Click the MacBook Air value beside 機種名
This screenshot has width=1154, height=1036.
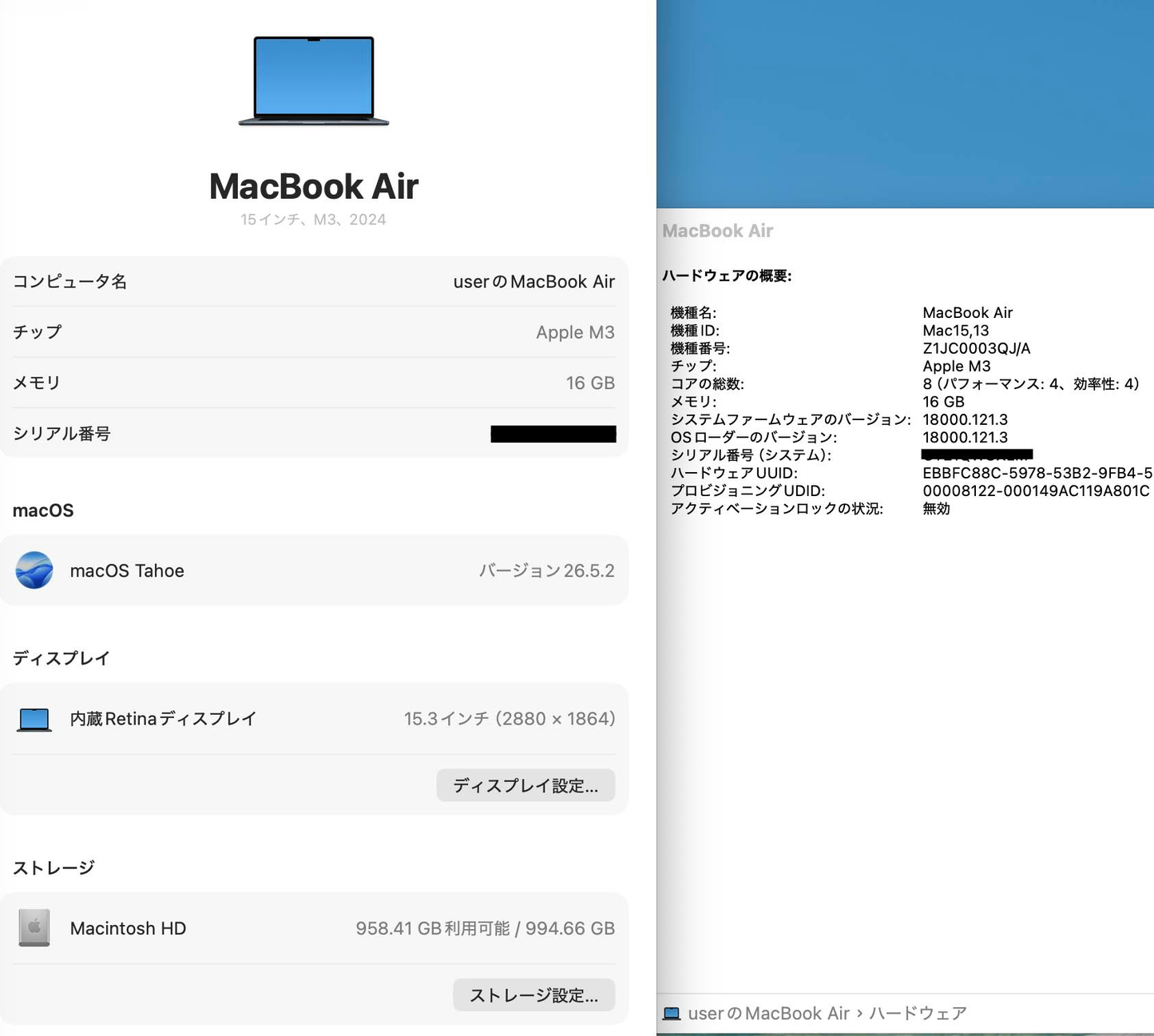tap(967, 313)
